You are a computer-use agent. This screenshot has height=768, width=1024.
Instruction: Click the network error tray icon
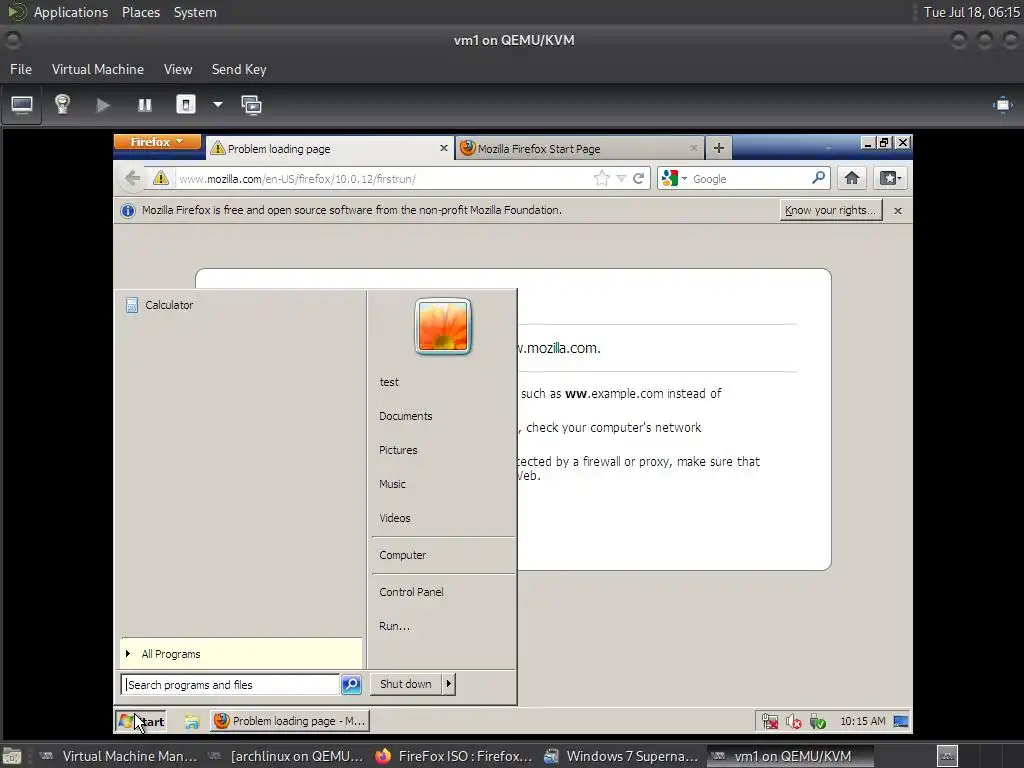click(x=770, y=721)
